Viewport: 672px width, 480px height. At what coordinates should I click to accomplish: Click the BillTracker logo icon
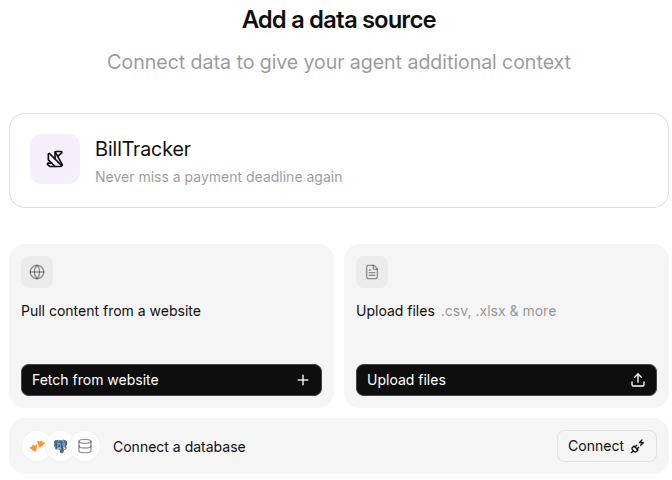coord(55,159)
